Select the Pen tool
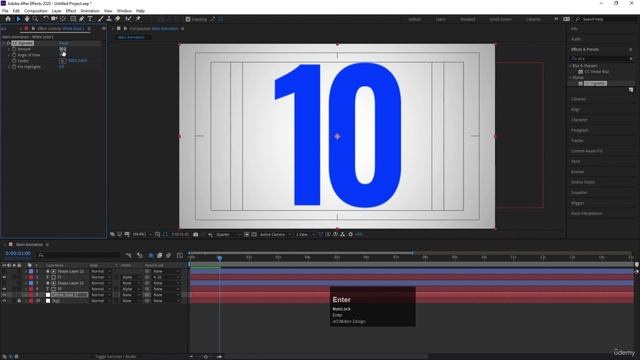The image size is (640, 360). [x=82, y=19]
